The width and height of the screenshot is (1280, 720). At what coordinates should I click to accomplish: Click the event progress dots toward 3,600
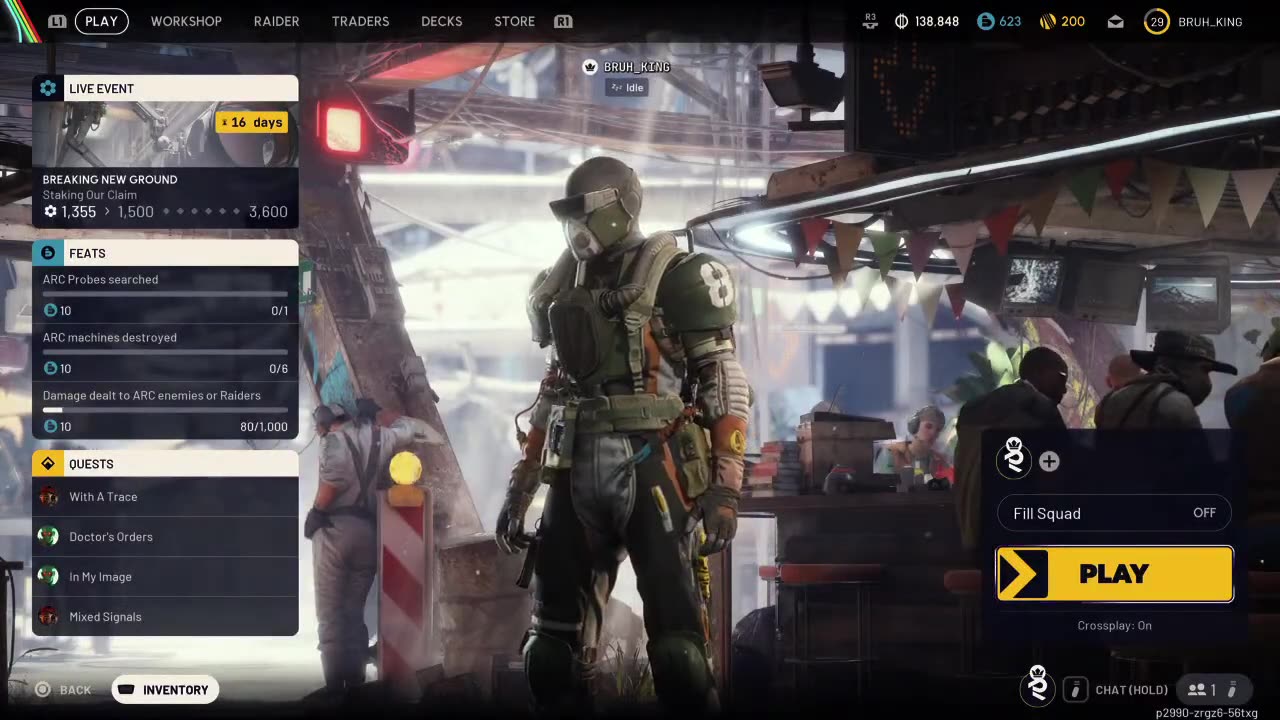tap(202, 212)
